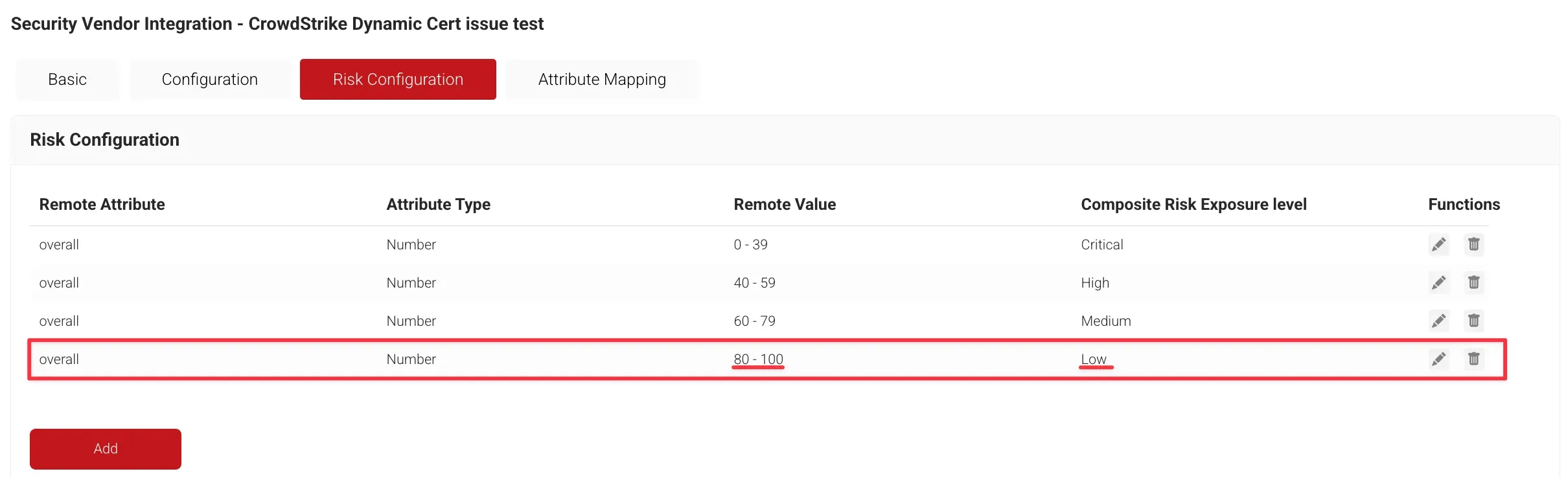Go to the Attribute Mapping tab

coord(601,80)
